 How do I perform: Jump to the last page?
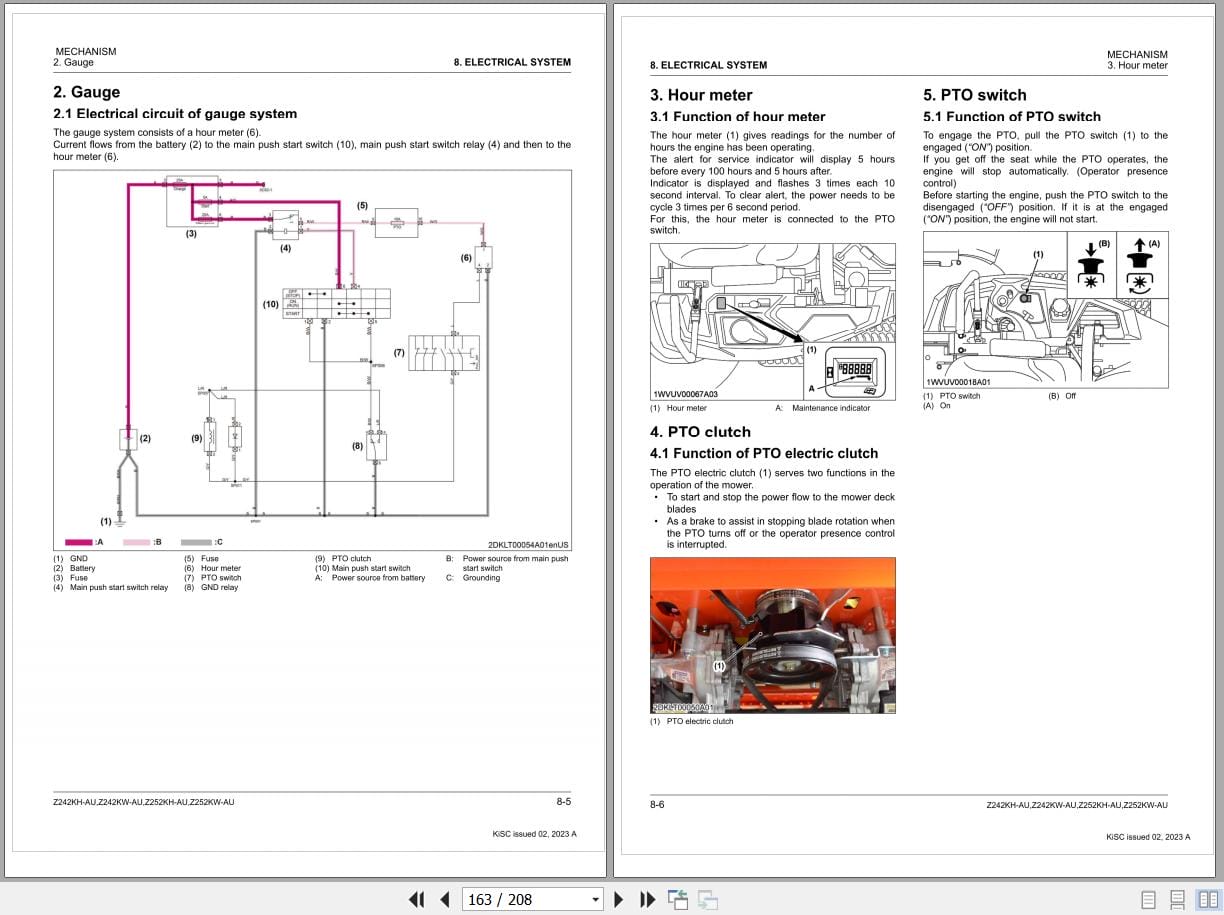click(647, 899)
